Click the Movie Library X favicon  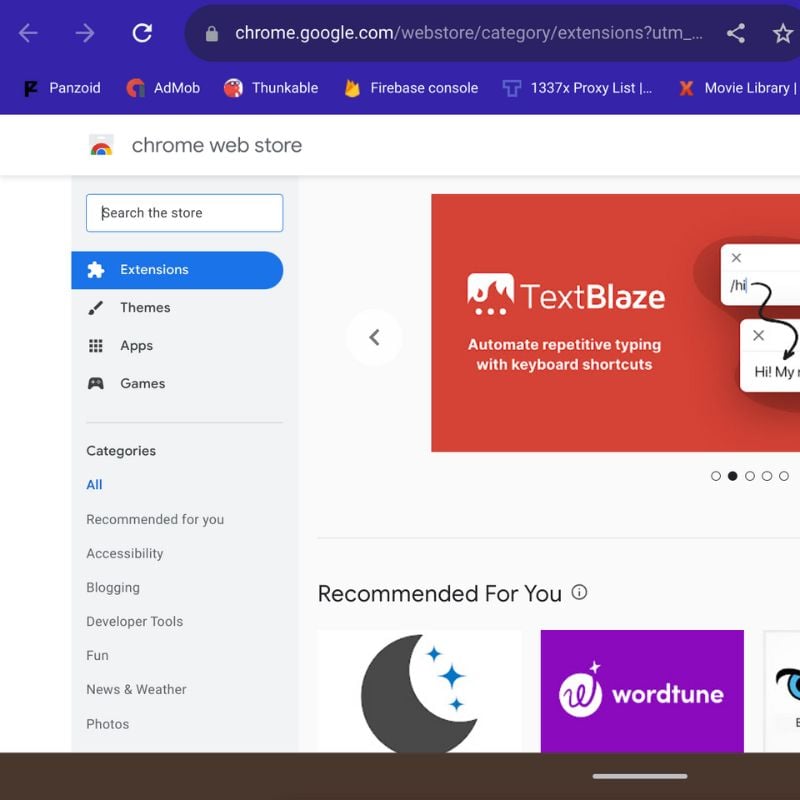[x=686, y=88]
